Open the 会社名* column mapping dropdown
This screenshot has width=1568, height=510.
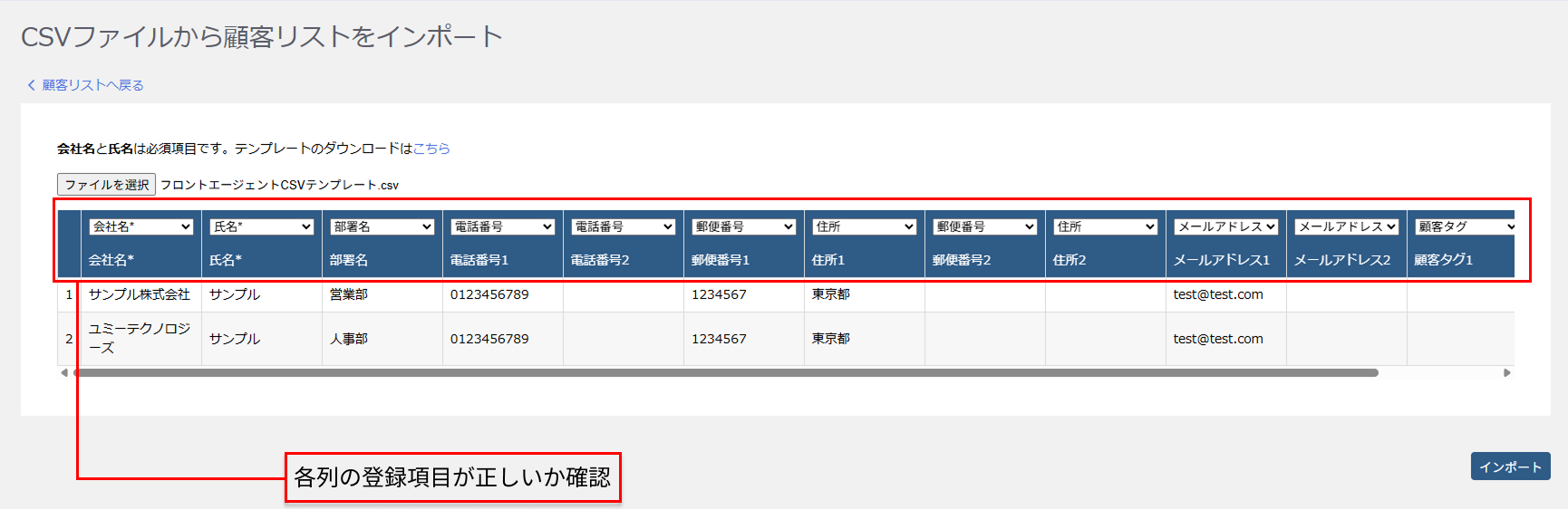pyautogui.click(x=140, y=226)
